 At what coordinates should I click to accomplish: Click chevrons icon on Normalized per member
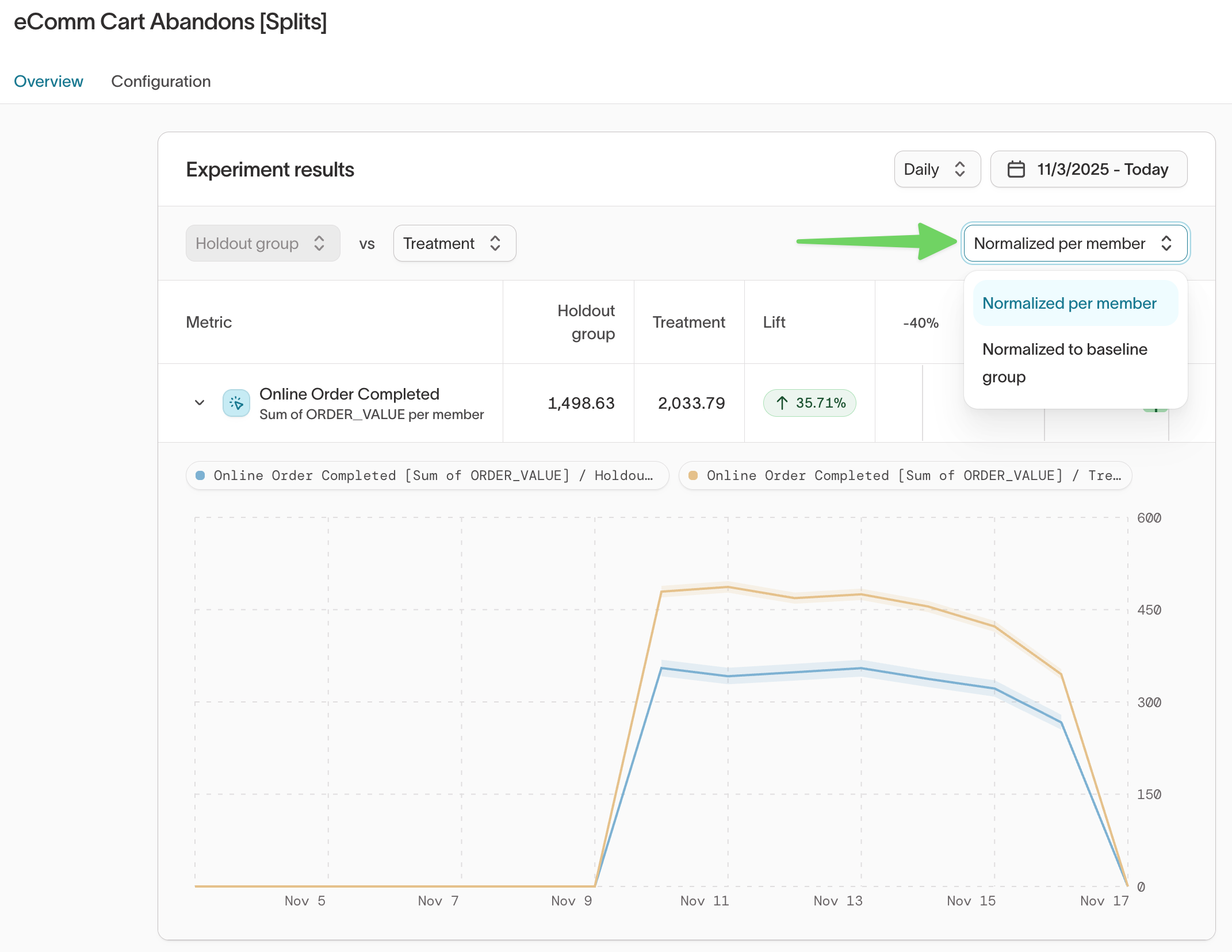pyautogui.click(x=1166, y=243)
